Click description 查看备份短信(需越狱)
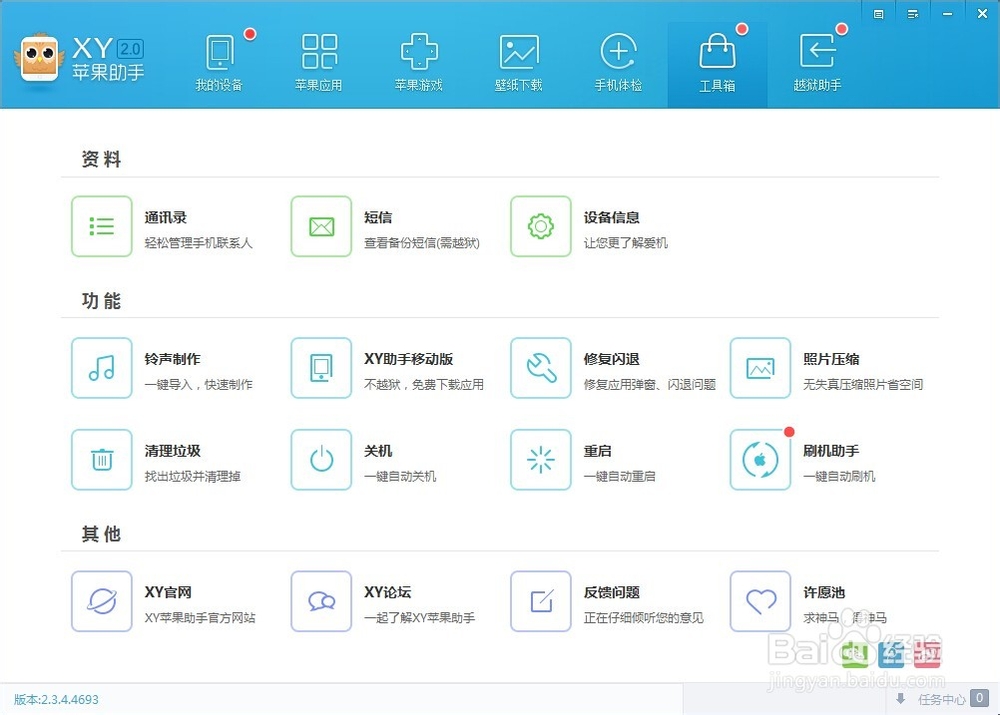 422,243
